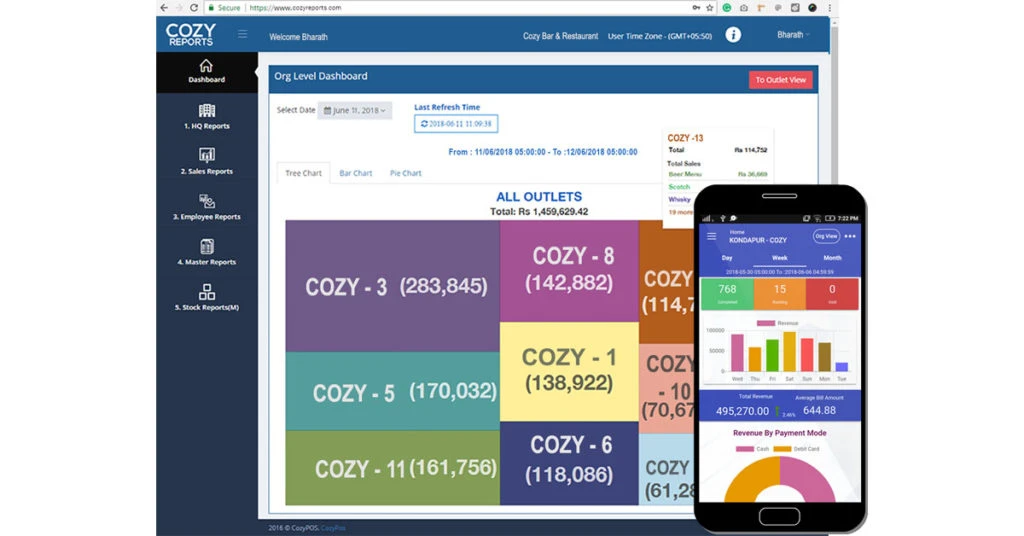Open the 2. Sales Reports menu label
The width and height of the screenshot is (1024, 536).
click(206, 171)
